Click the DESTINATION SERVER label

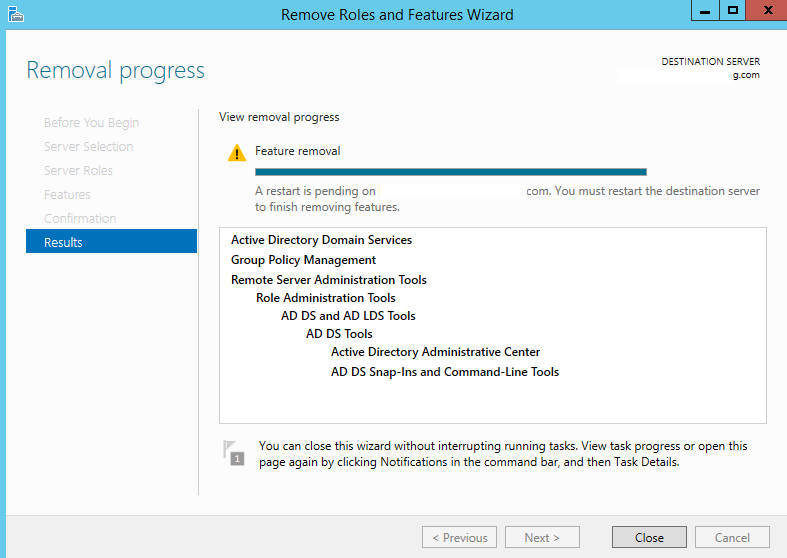[710, 62]
